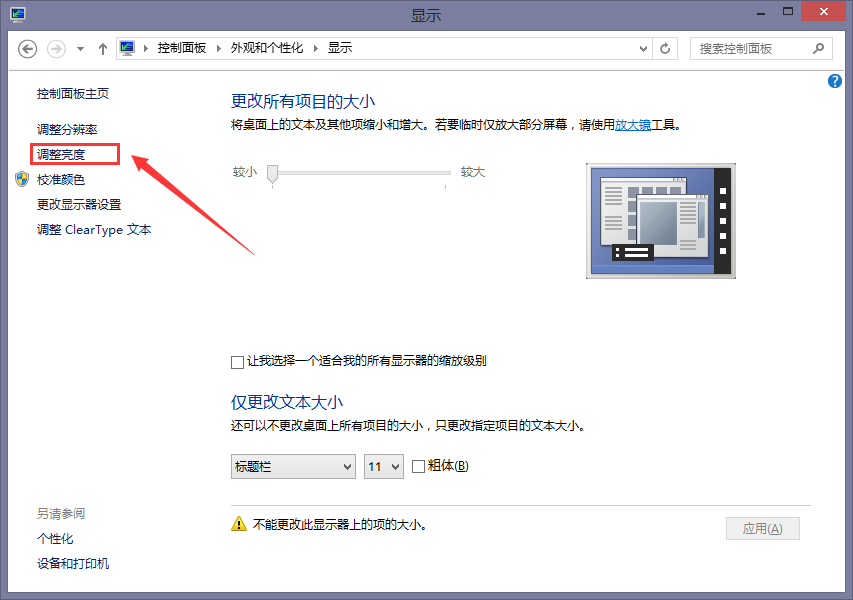Tick the 粗体 bold checkbox

pos(419,466)
